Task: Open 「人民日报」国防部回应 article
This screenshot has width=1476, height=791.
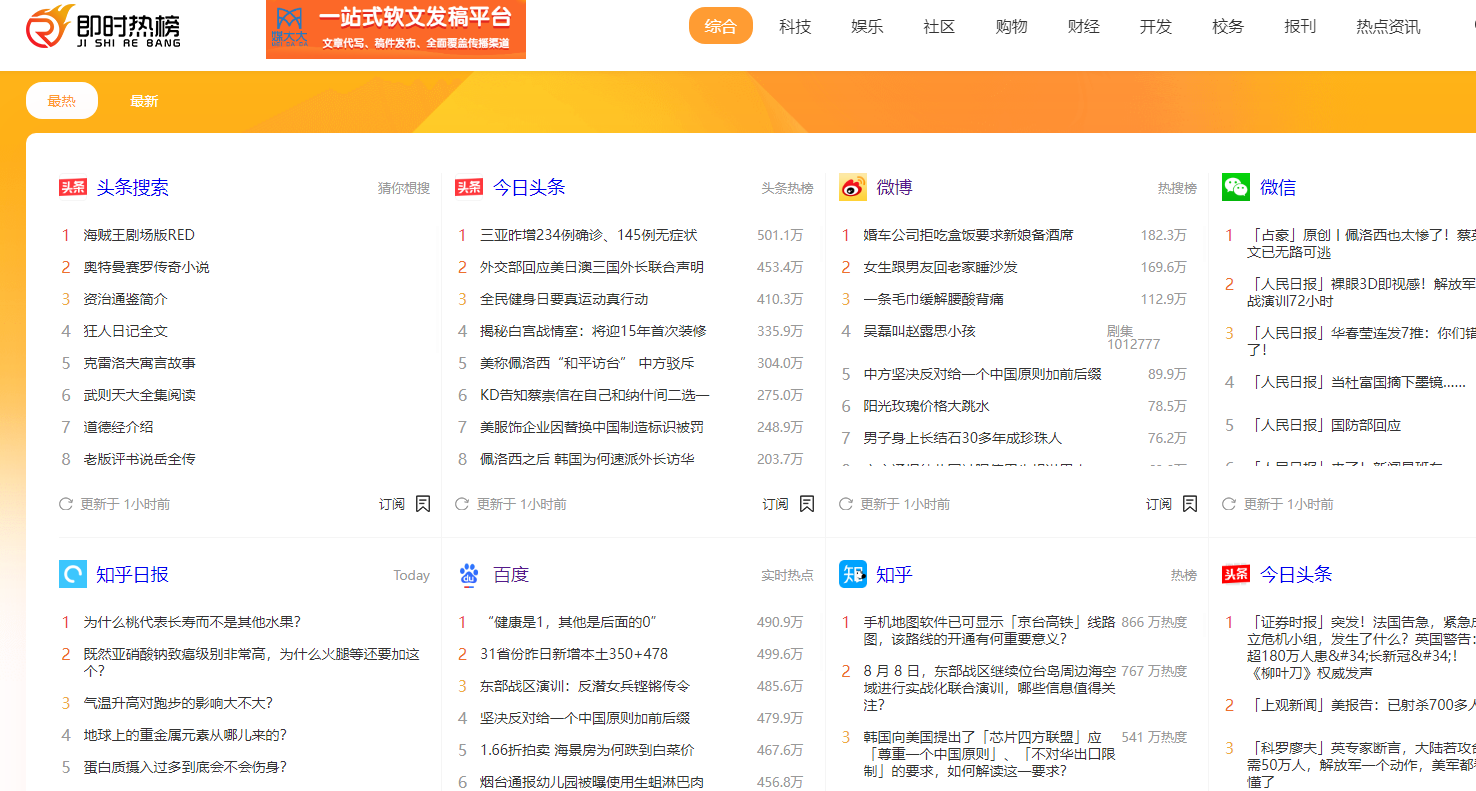Action: pyautogui.click(x=1324, y=425)
